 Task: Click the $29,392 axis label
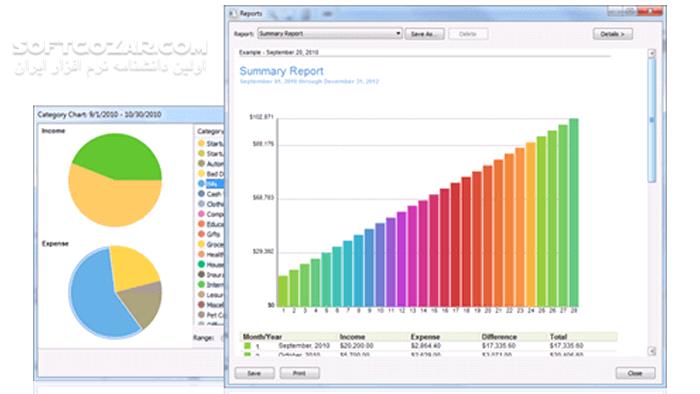pos(263,252)
